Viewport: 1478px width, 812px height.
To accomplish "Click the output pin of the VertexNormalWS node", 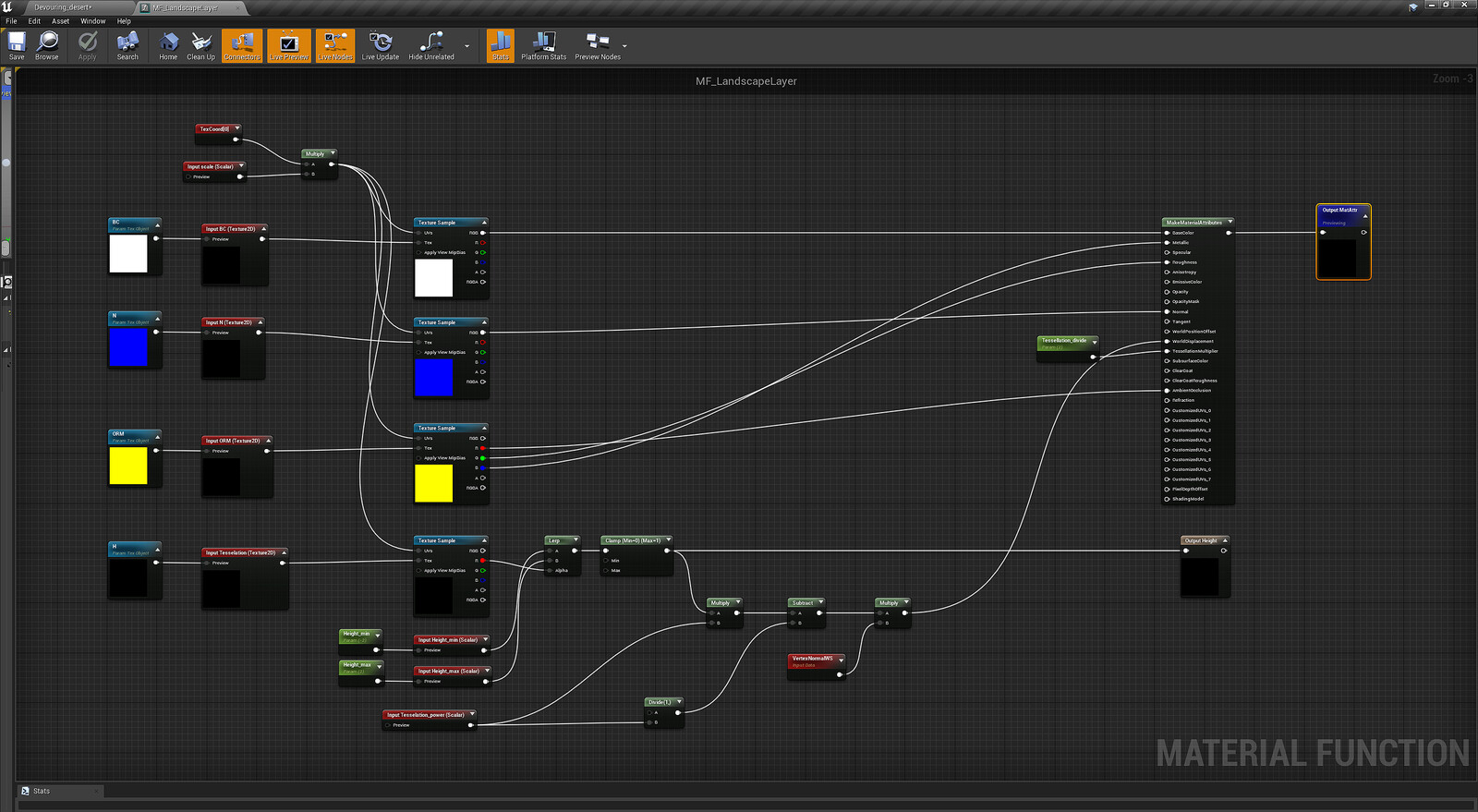I will 840,674.
